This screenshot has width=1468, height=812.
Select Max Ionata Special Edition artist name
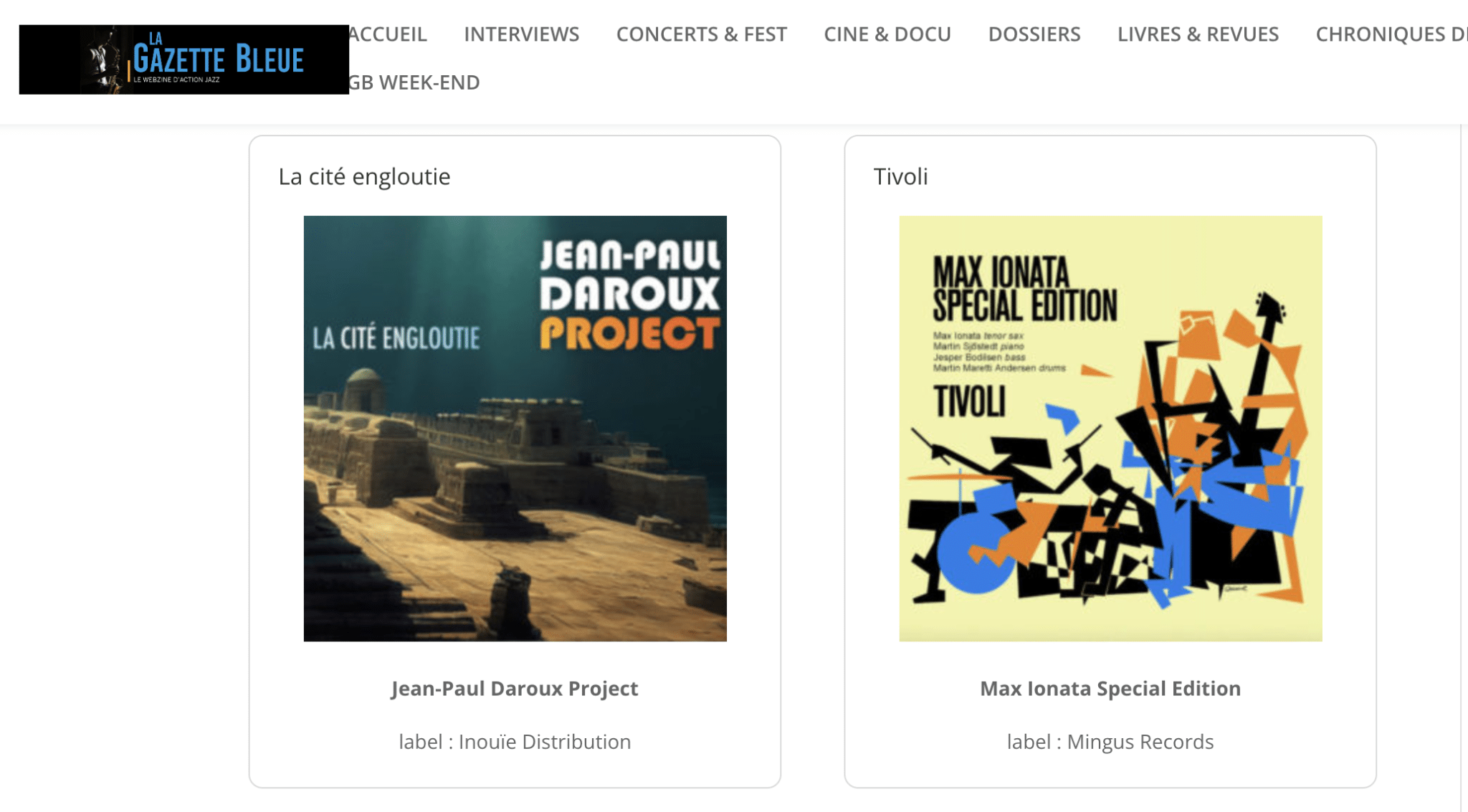[1110, 688]
